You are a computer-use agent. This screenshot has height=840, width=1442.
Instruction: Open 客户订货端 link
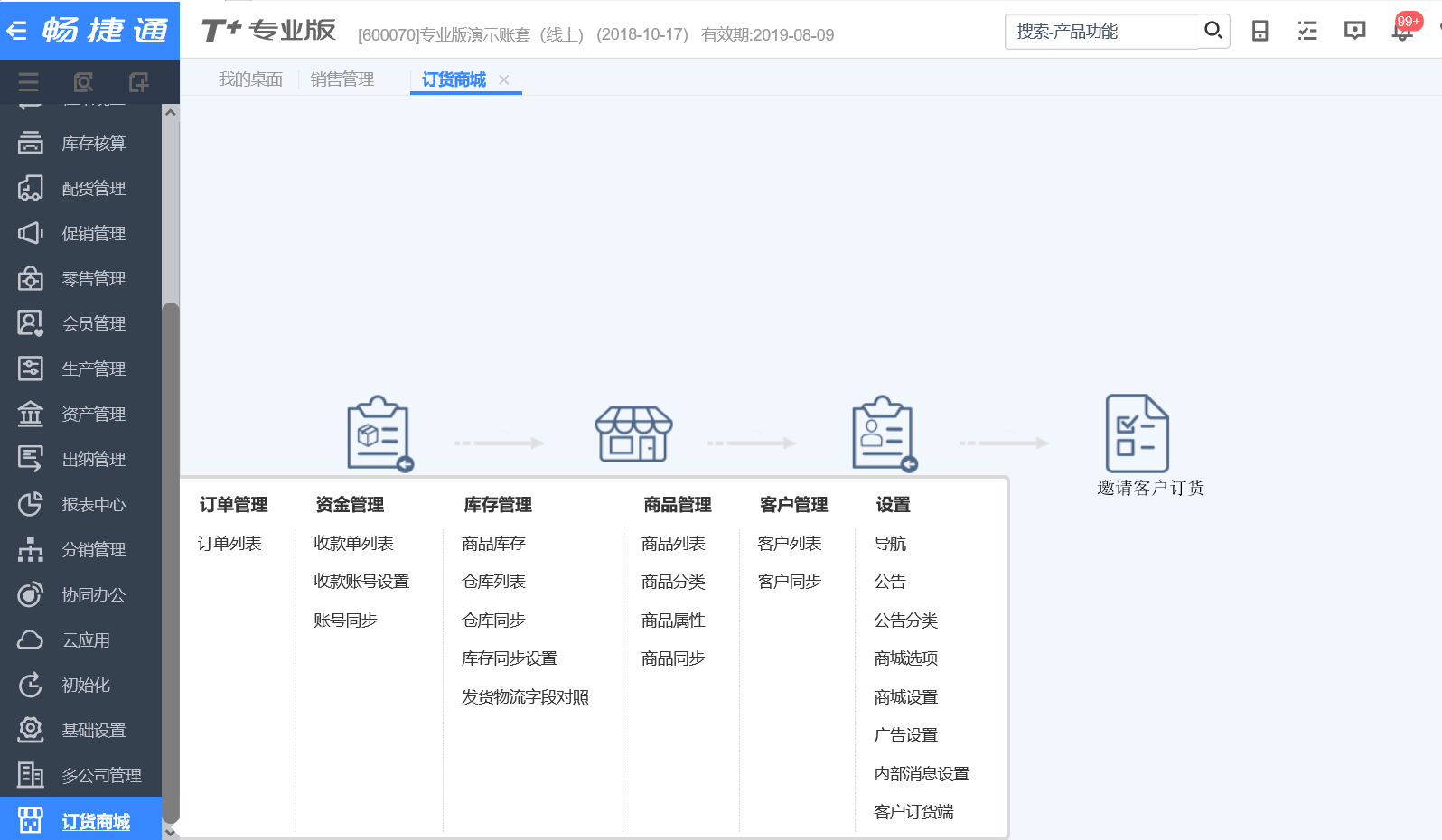click(913, 812)
